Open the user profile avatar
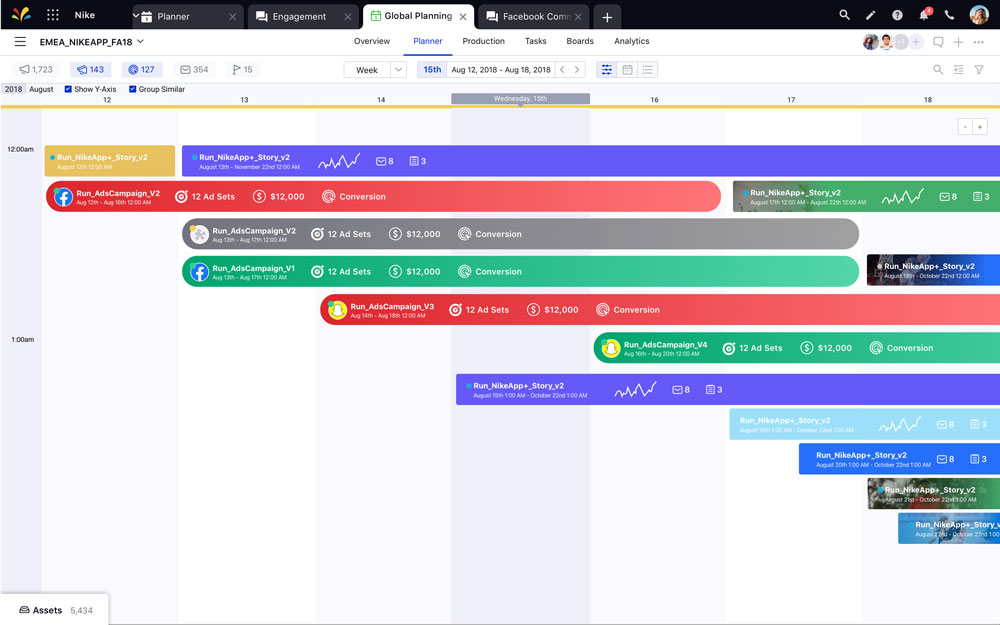This screenshot has width=1000, height=625. 979,15
